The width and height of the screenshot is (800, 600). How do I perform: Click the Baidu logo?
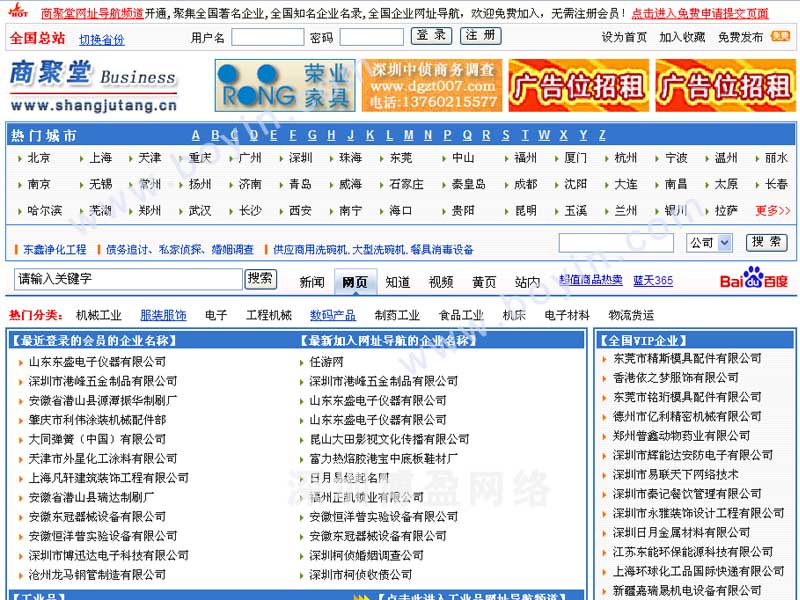coord(754,279)
